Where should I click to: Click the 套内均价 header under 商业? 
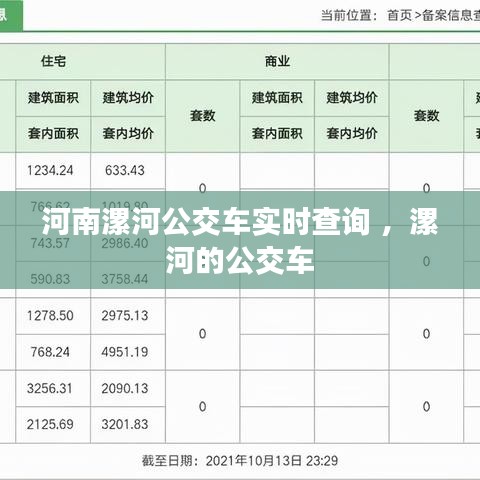click(x=352, y=134)
